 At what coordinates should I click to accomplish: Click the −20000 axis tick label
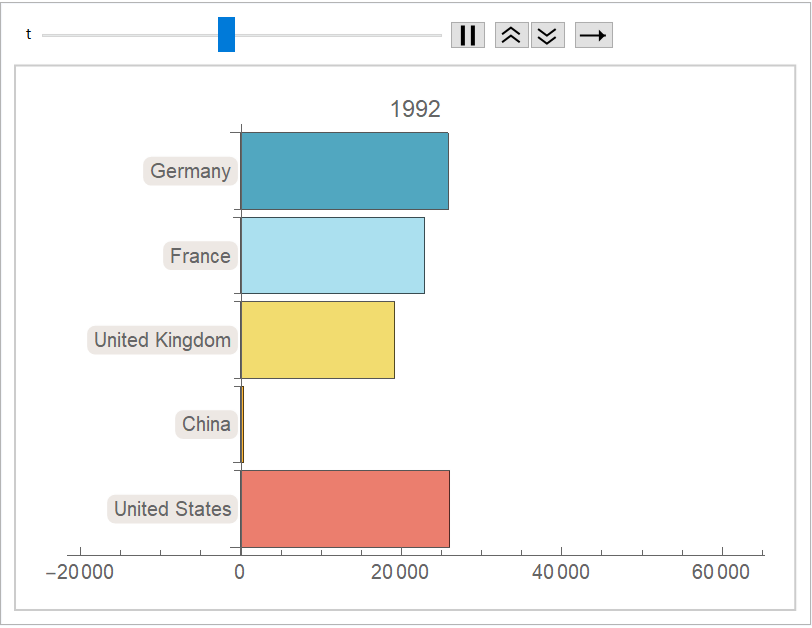point(79,573)
